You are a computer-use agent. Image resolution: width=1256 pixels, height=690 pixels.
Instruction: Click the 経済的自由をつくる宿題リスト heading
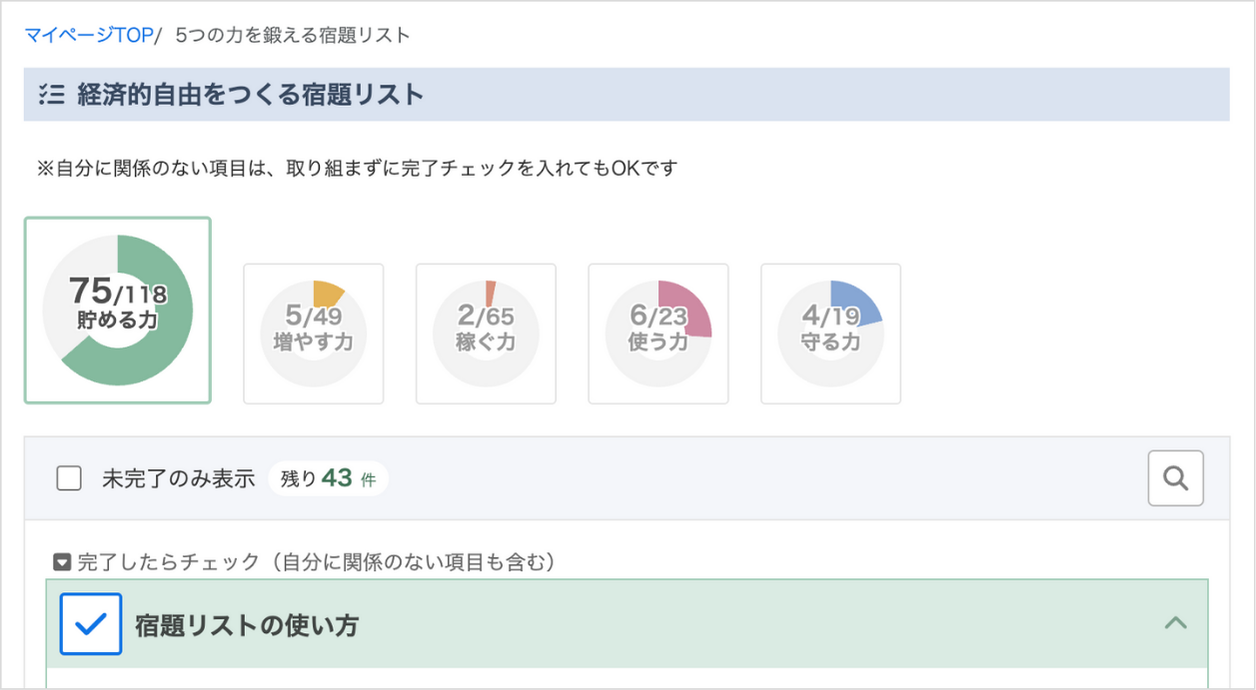click(250, 95)
